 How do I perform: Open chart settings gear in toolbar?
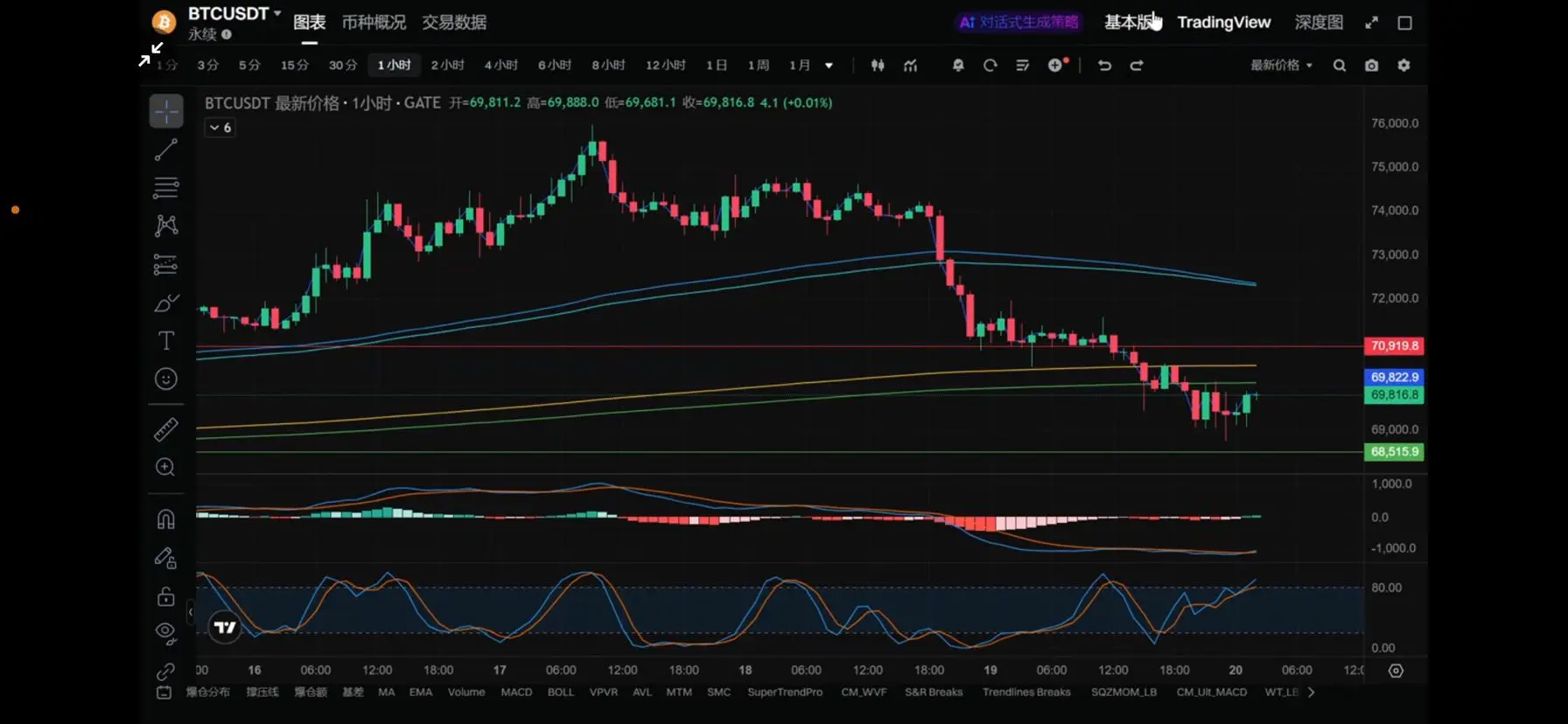(x=1403, y=66)
